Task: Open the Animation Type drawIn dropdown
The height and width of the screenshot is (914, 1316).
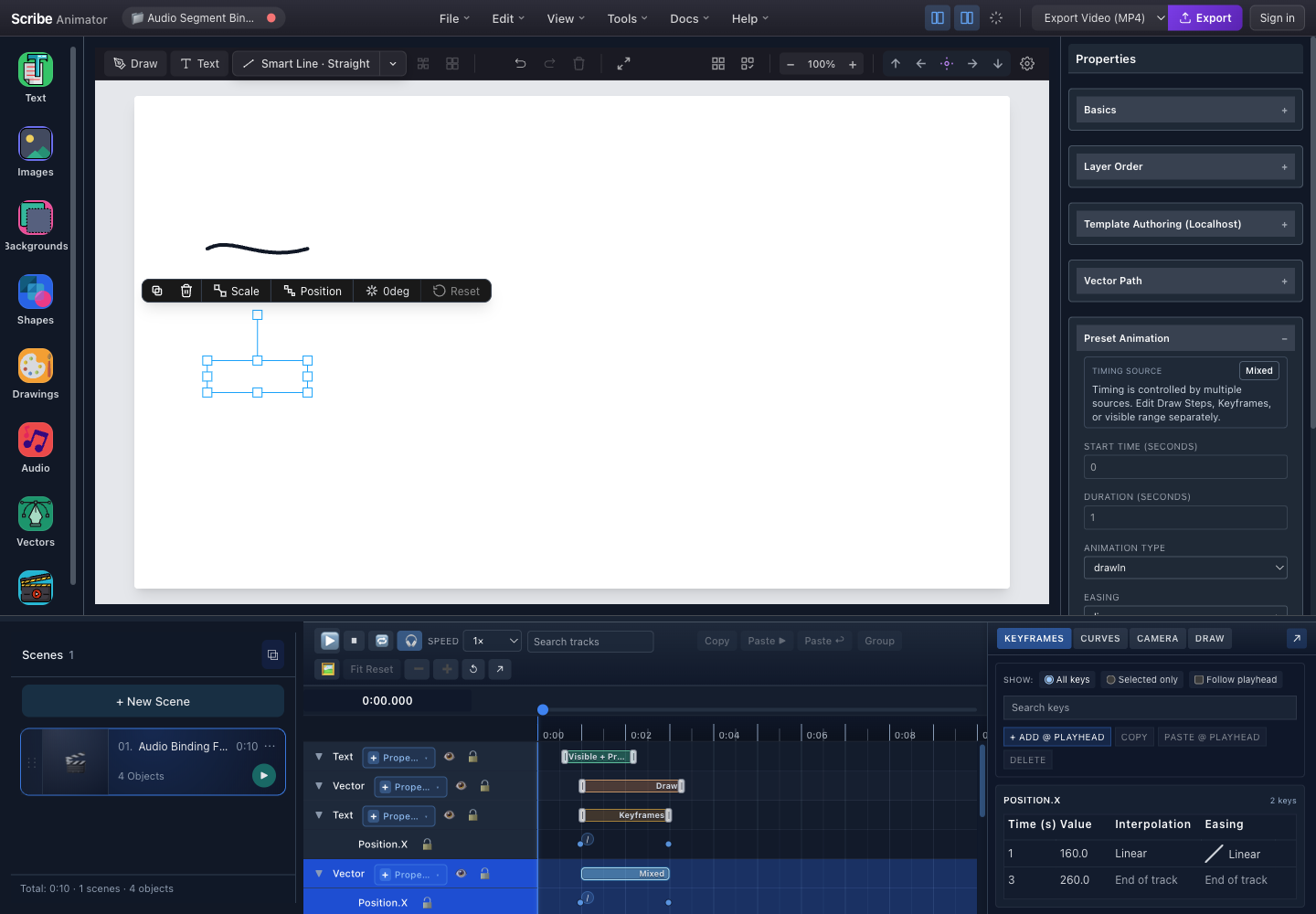Action: click(1185, 568)
